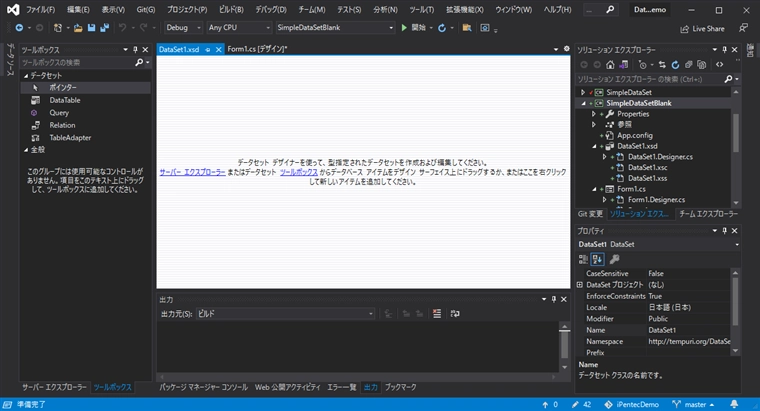The width and height of the screenshot is (760, 411).
Task: Switch views icon in Solution Explorer toolbar
Action: tap(623, 64)
